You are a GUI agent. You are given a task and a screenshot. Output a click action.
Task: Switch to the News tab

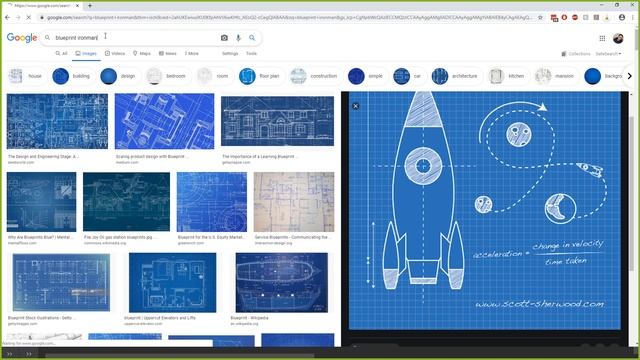tap(168, 53)
